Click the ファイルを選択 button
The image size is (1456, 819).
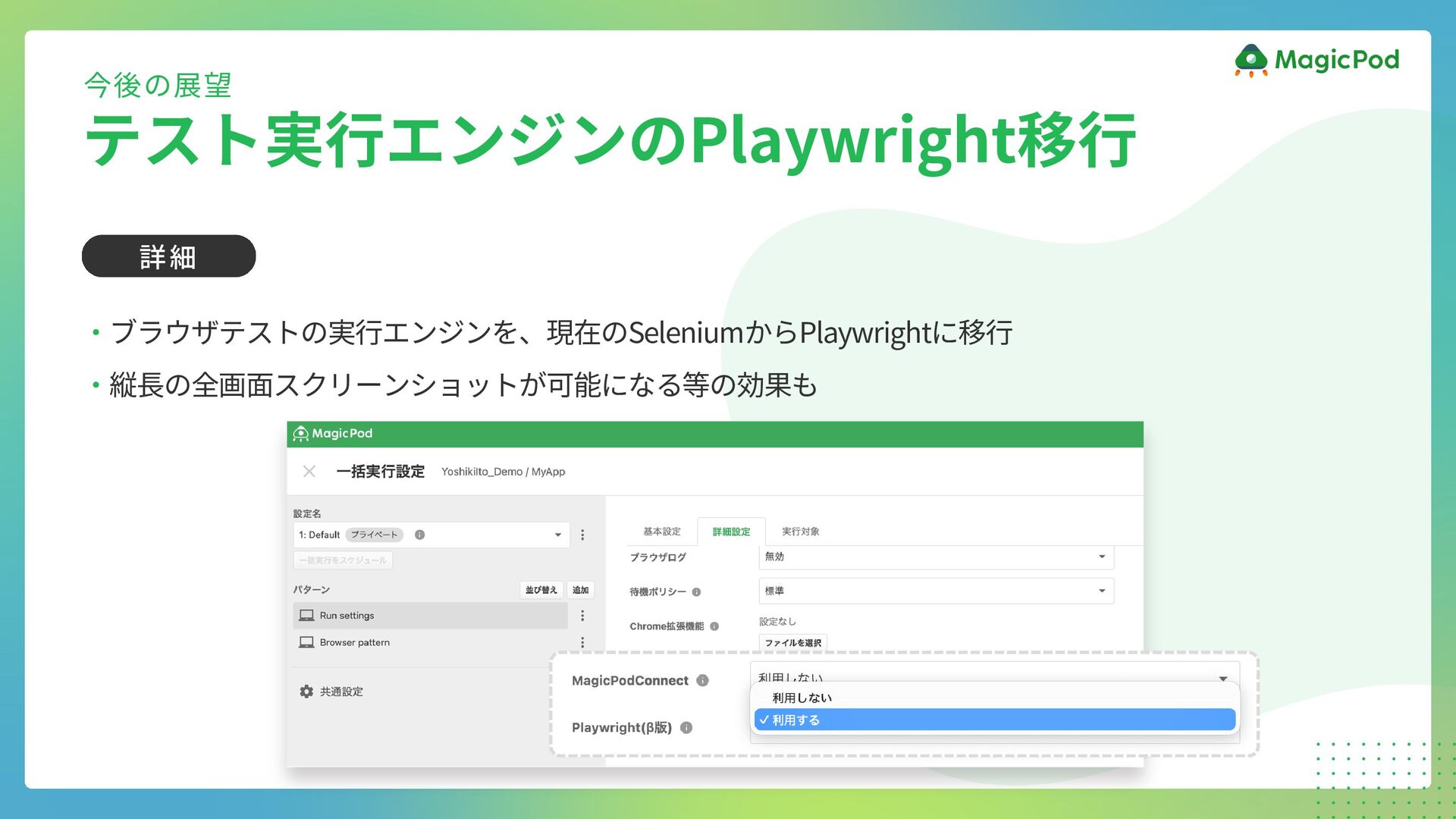click(792, 642)
